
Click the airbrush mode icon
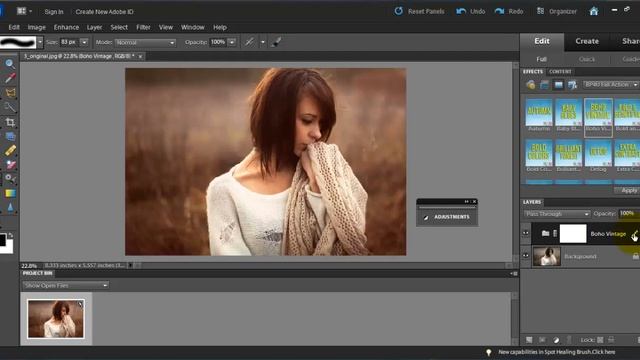pos(249,42)
